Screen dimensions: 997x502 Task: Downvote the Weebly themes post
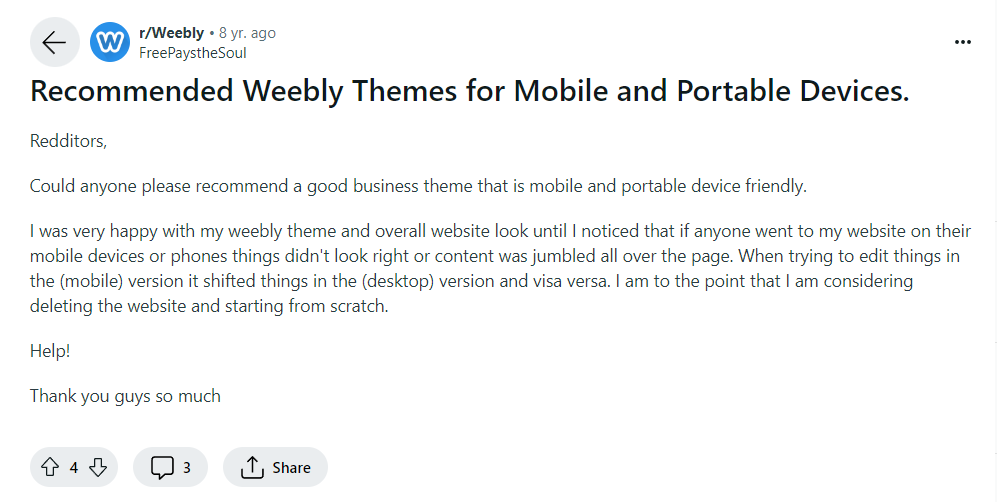(x=98, y=467)
